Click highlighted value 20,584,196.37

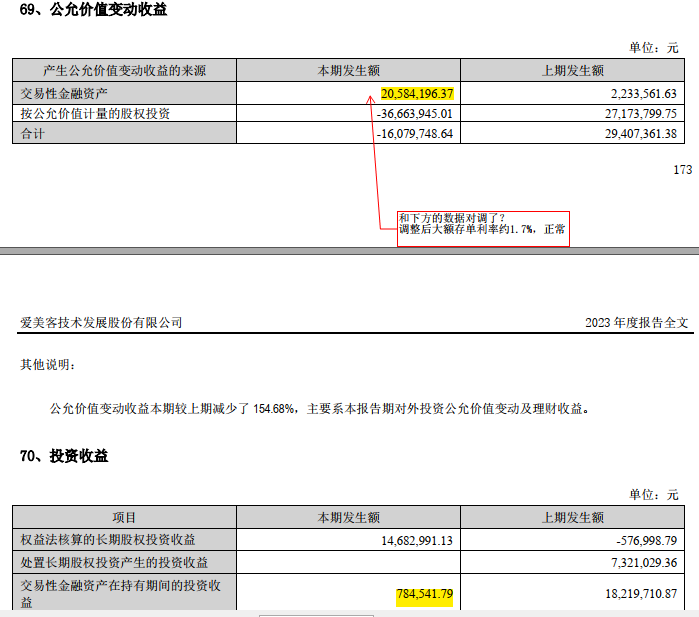(x=417, y=94)
